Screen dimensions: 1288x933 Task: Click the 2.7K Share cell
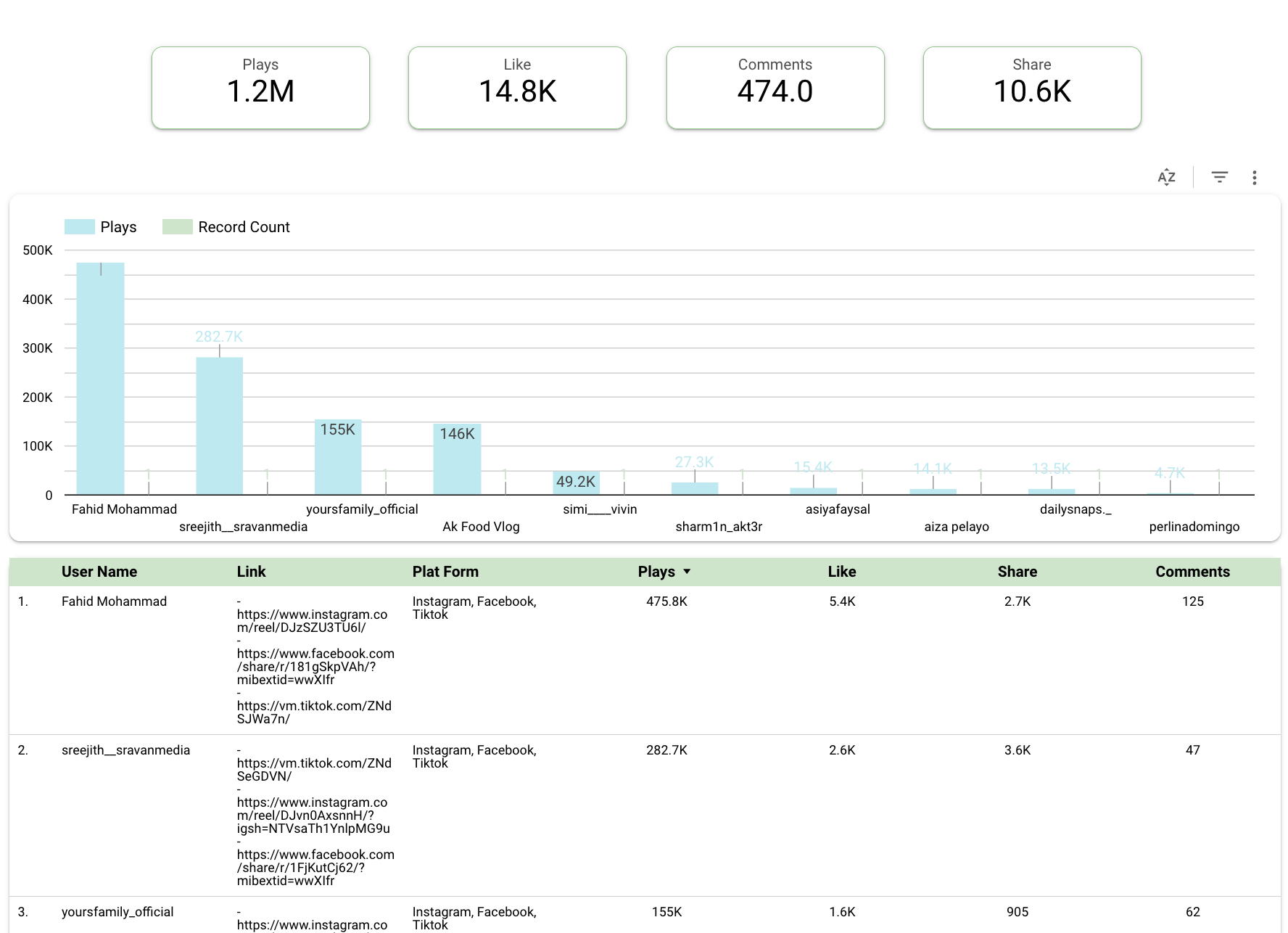tap(1017, 601)
